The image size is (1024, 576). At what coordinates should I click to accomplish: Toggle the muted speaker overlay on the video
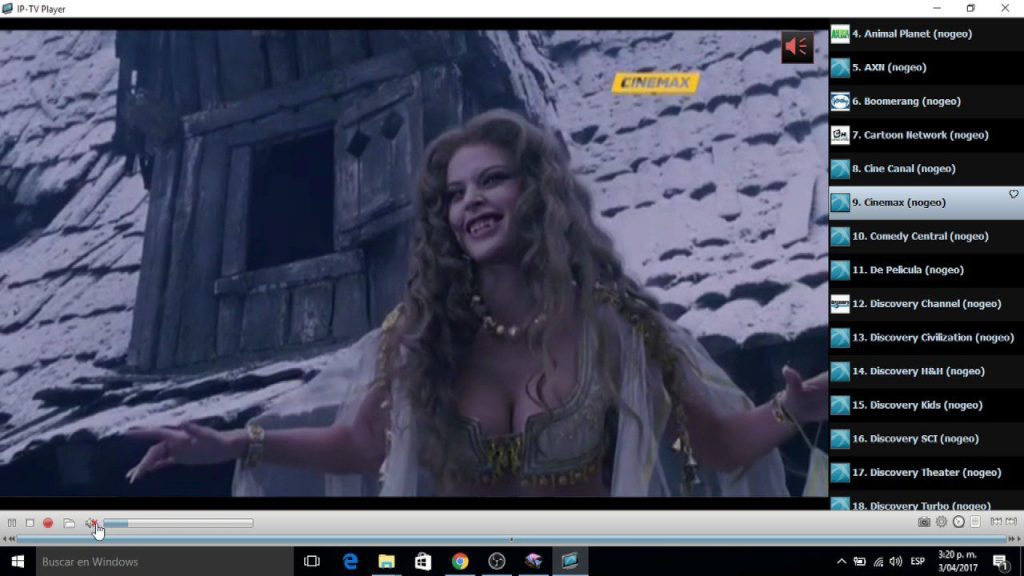click(x=797, y=46)
